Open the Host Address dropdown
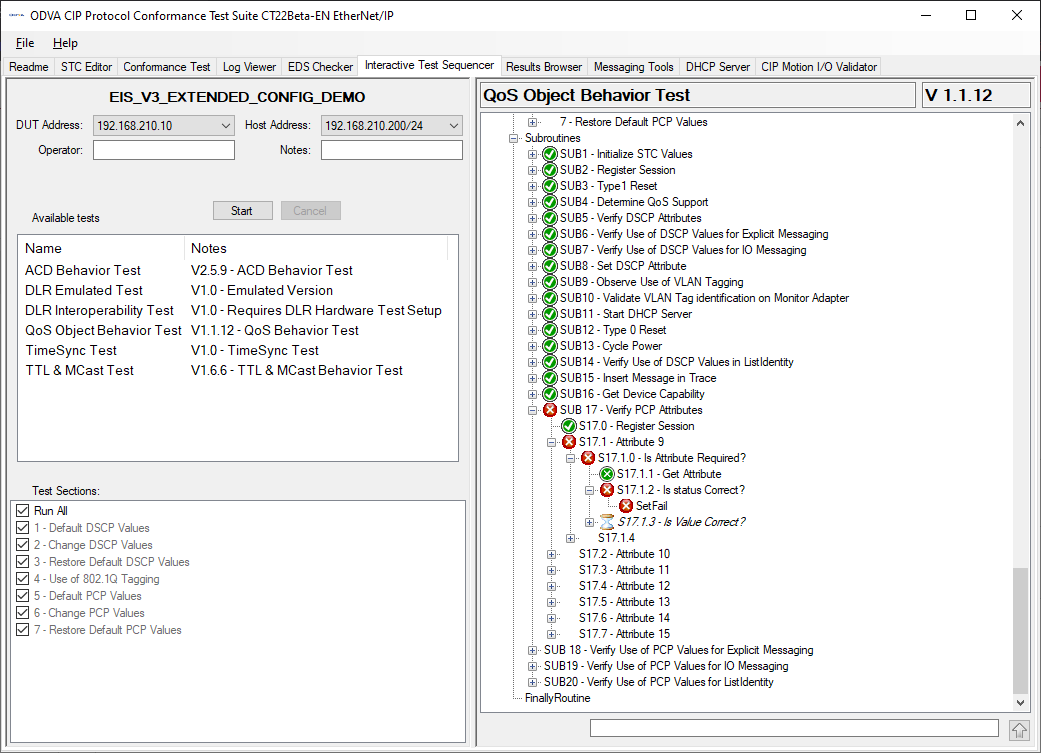Image resolution: width=1041 pixels, height=753 pixels. click(x=453, y=126)
